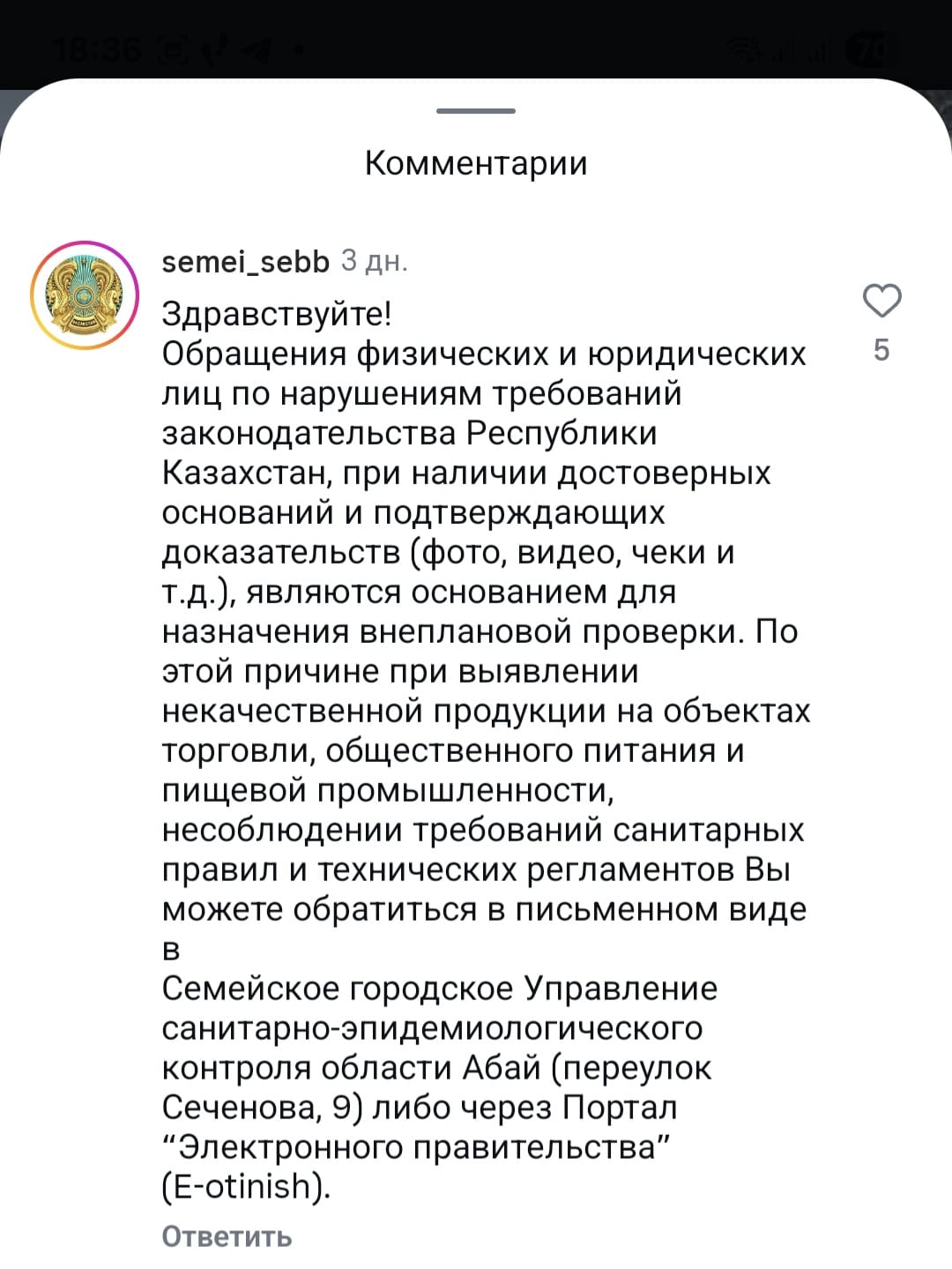Tap Сеченова, 9 address in comment

[263, 1108]
